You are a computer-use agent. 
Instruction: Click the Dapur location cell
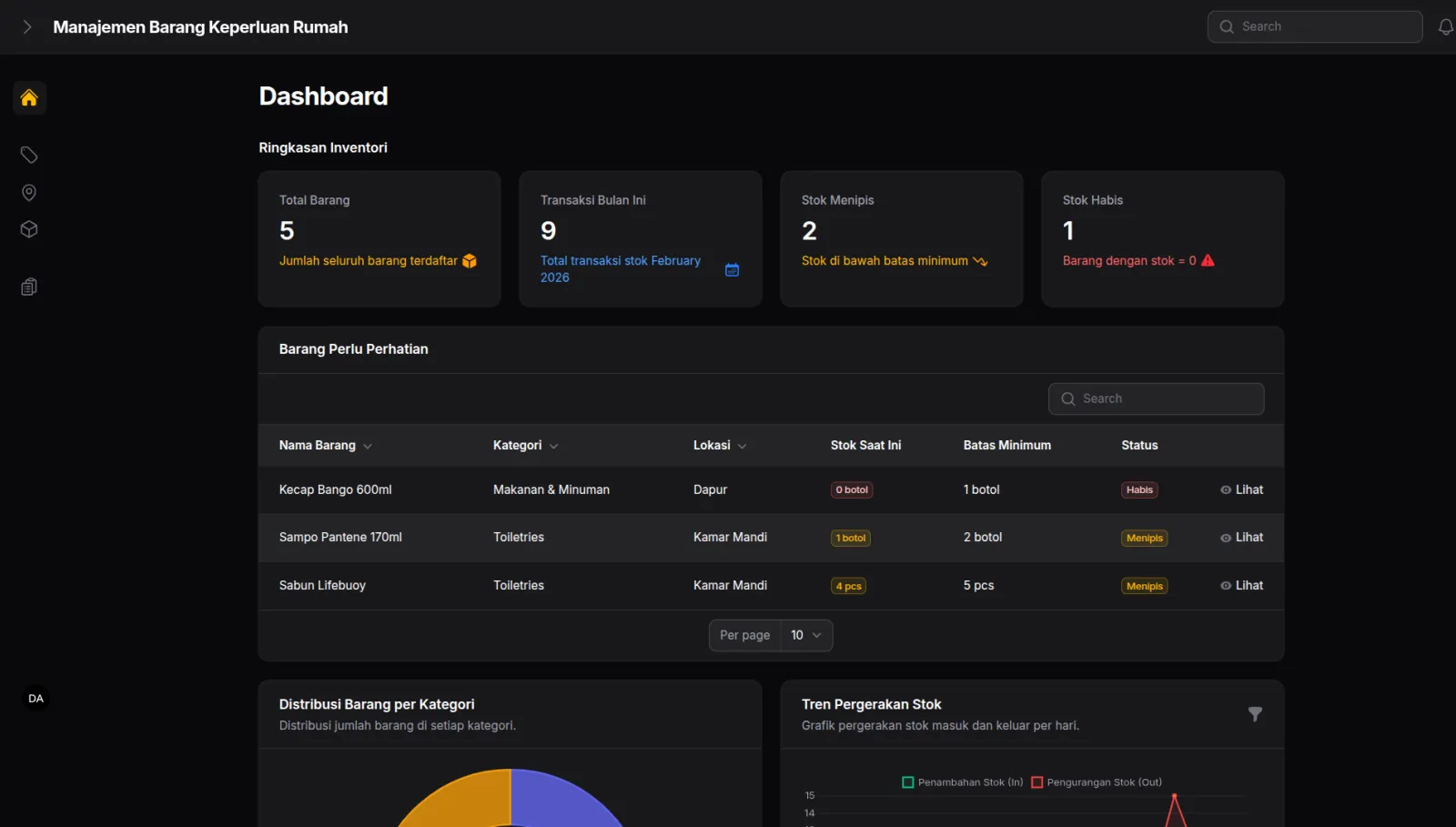(x=710, y=489)
